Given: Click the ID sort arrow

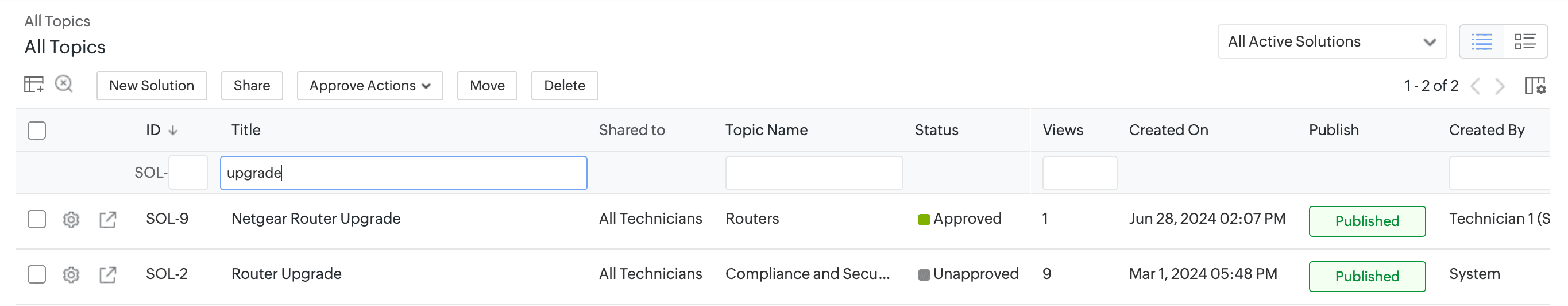Looking at the screenshot, I should point(173,131).
